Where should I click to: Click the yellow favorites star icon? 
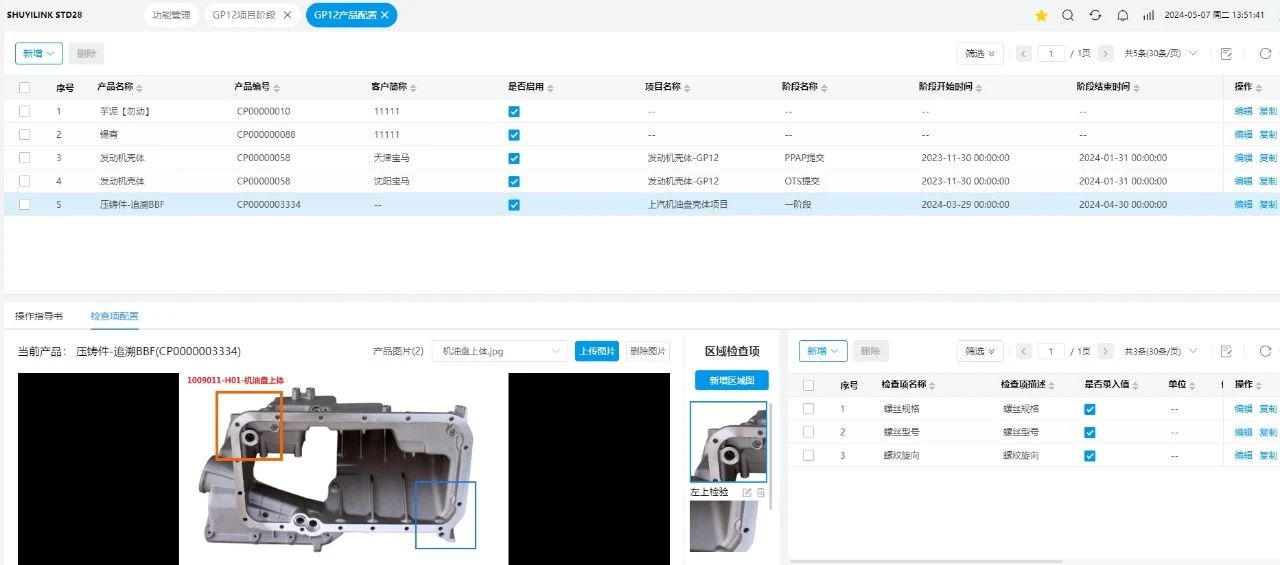click(1041, 15)
